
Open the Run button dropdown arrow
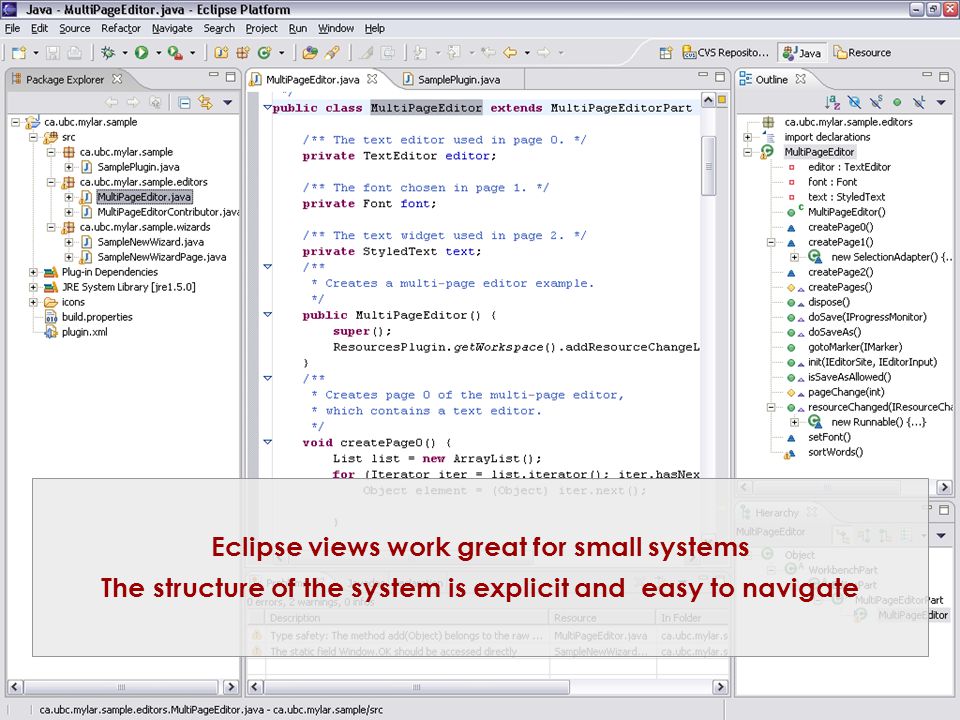(158, 53)
